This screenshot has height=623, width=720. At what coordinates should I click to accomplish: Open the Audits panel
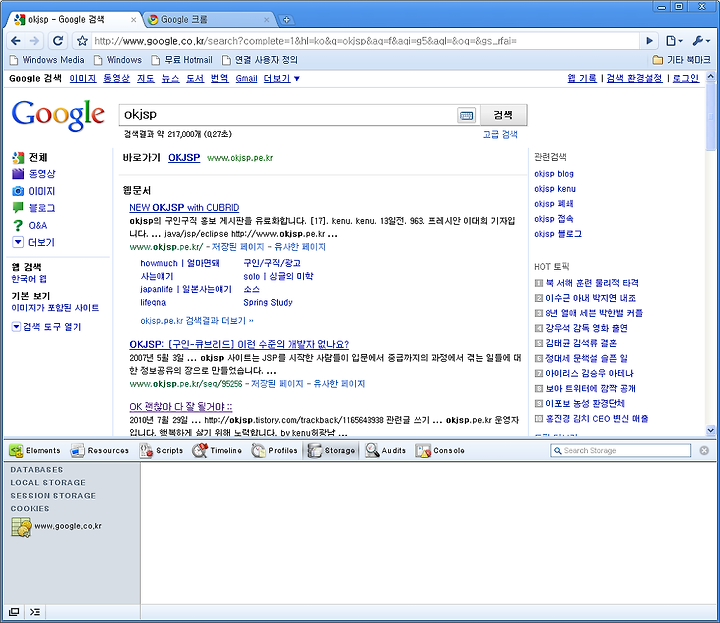[386, 450]
